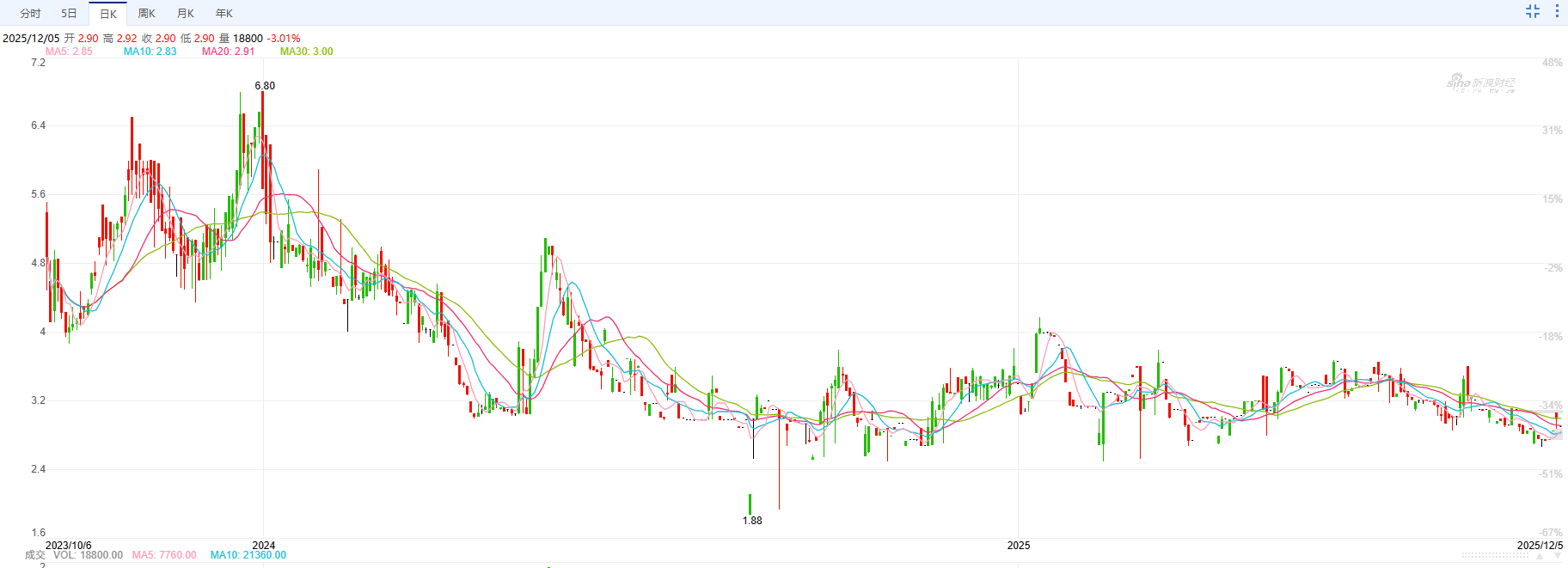Show the 年K yearly chart tab
The image size is (1568, 568).
tap(224, 14)
